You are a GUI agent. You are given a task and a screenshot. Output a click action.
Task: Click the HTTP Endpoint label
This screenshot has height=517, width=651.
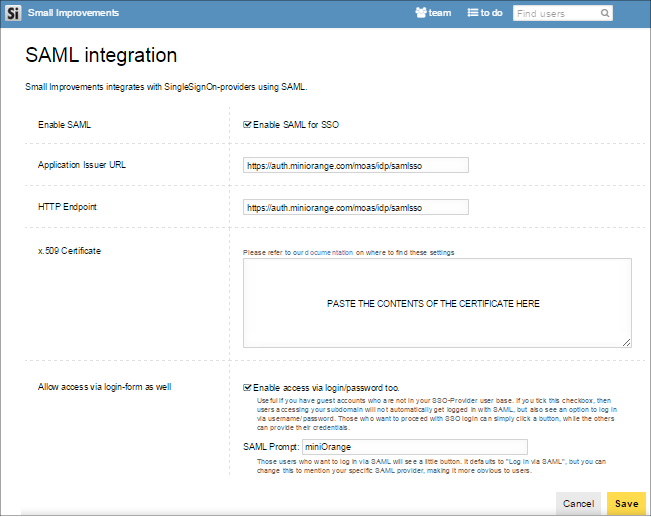pos(67,207)
